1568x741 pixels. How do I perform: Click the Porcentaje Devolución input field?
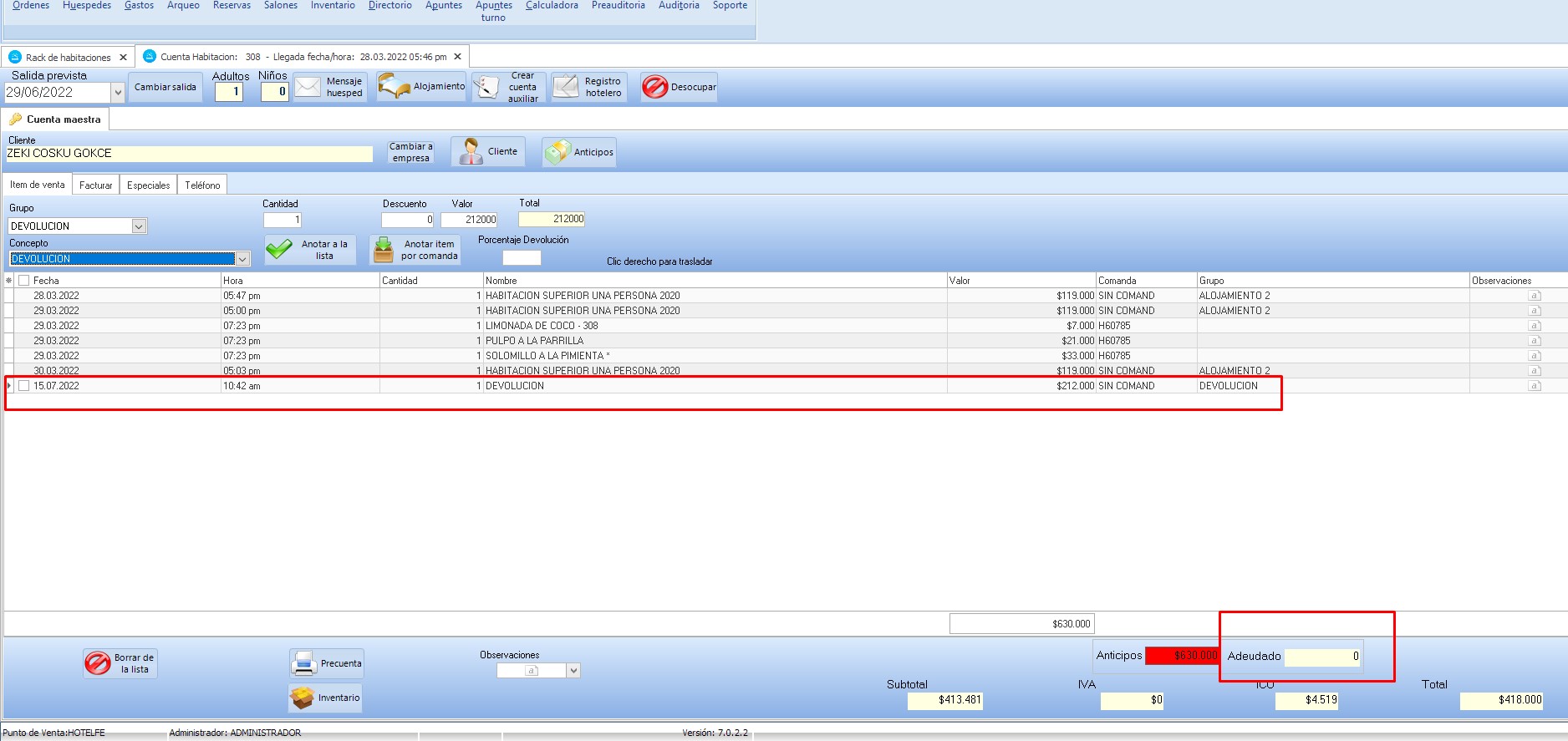[x=522, y=258]
